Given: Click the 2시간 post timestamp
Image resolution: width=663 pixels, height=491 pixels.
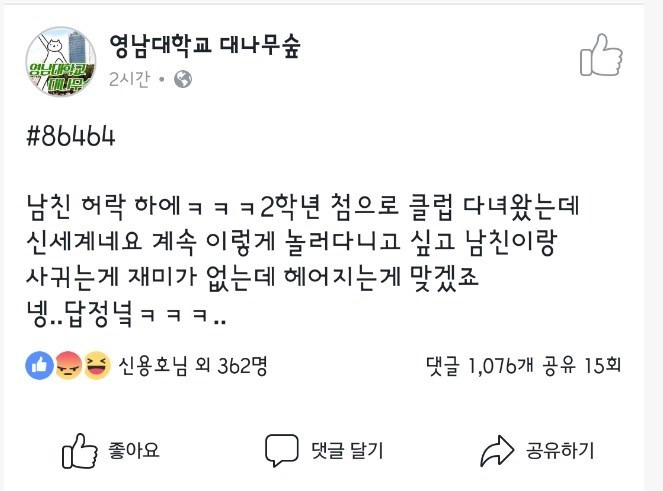Looking at the screenshot, I should click(x=130, y=79).
